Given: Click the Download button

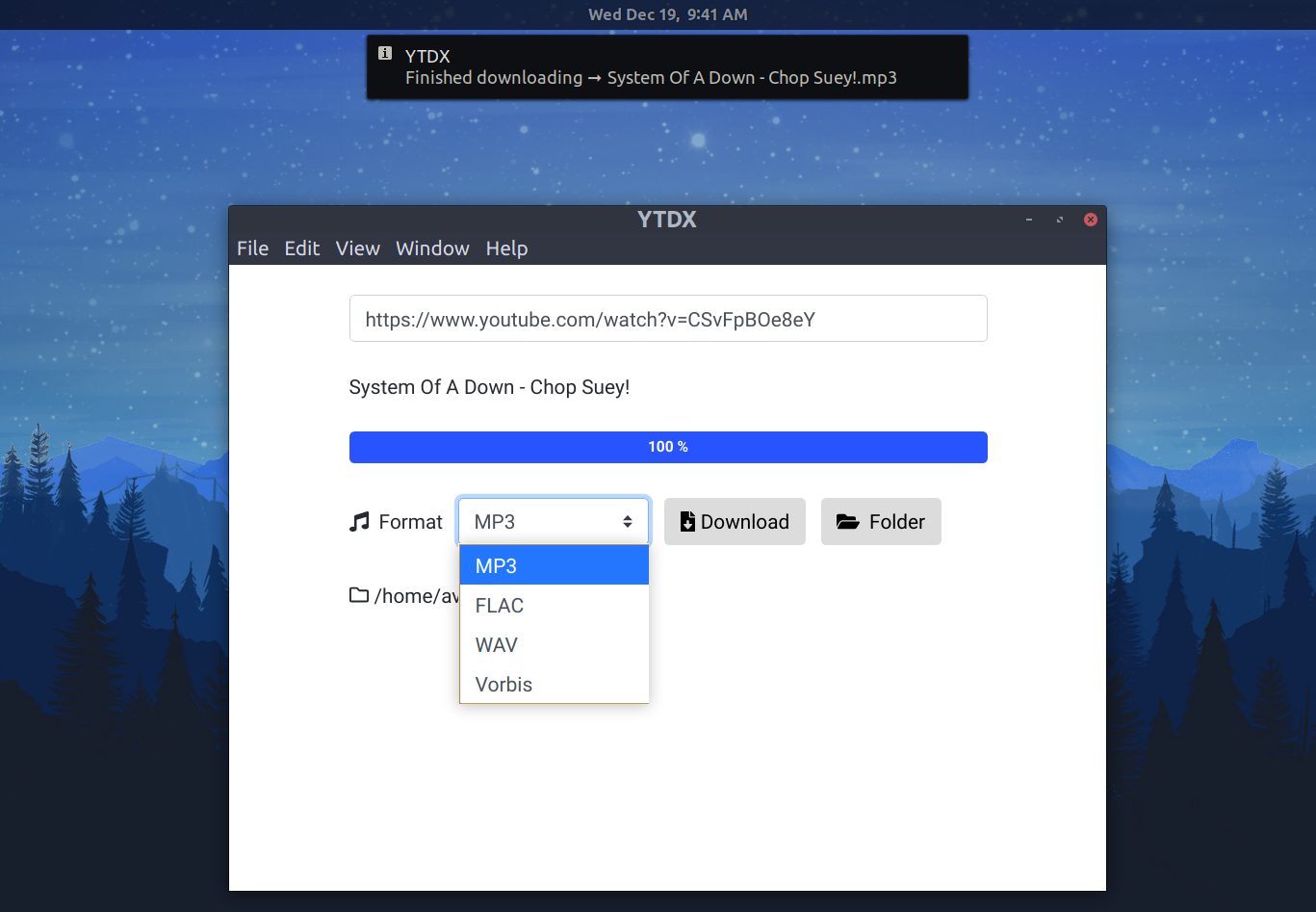Looking at the screenshot, I should pos(735,522).
